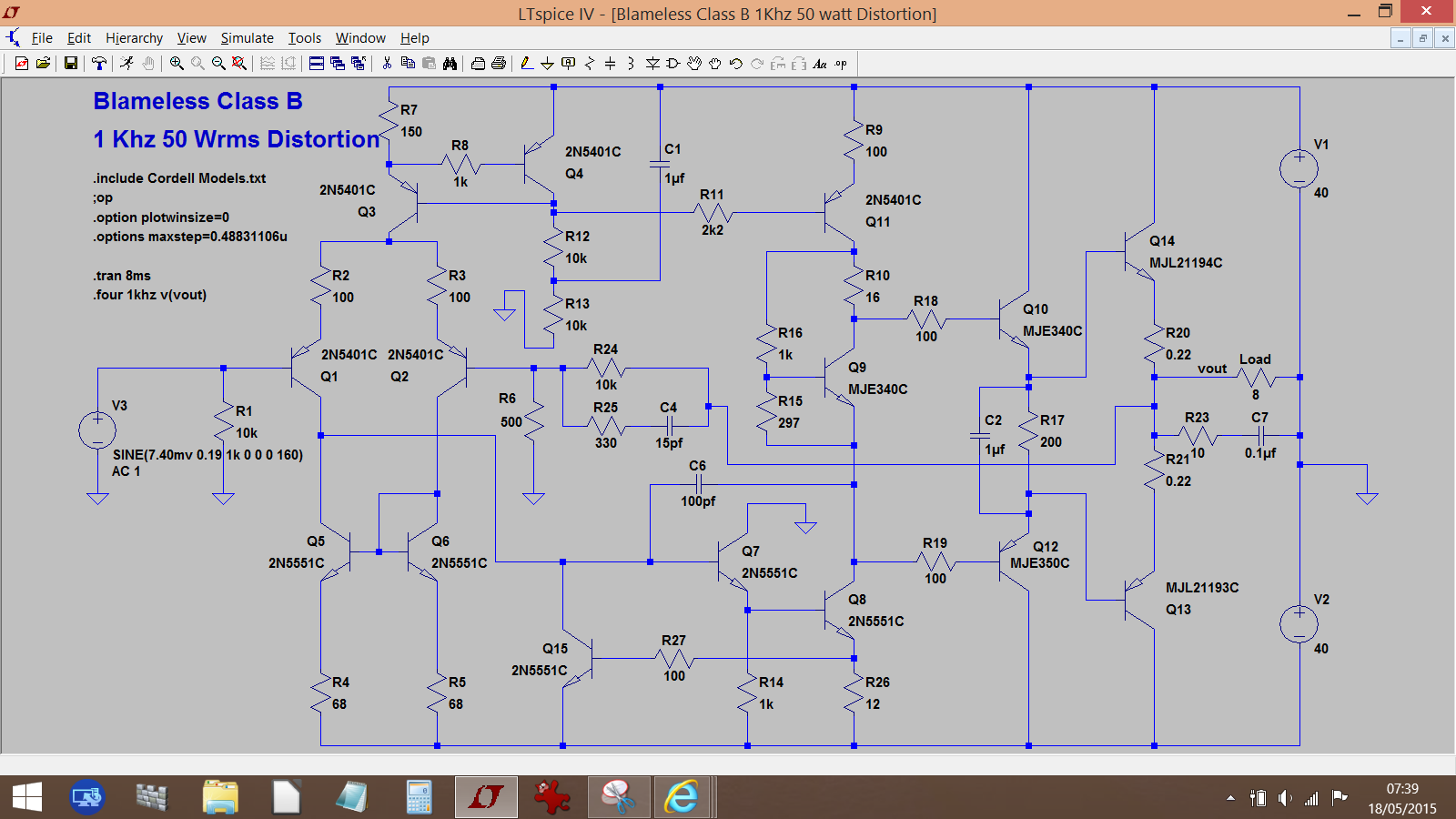Click the Undo arrow in the toolbar
Viewport: 1456px width, 819px height.
coord(736,64)
